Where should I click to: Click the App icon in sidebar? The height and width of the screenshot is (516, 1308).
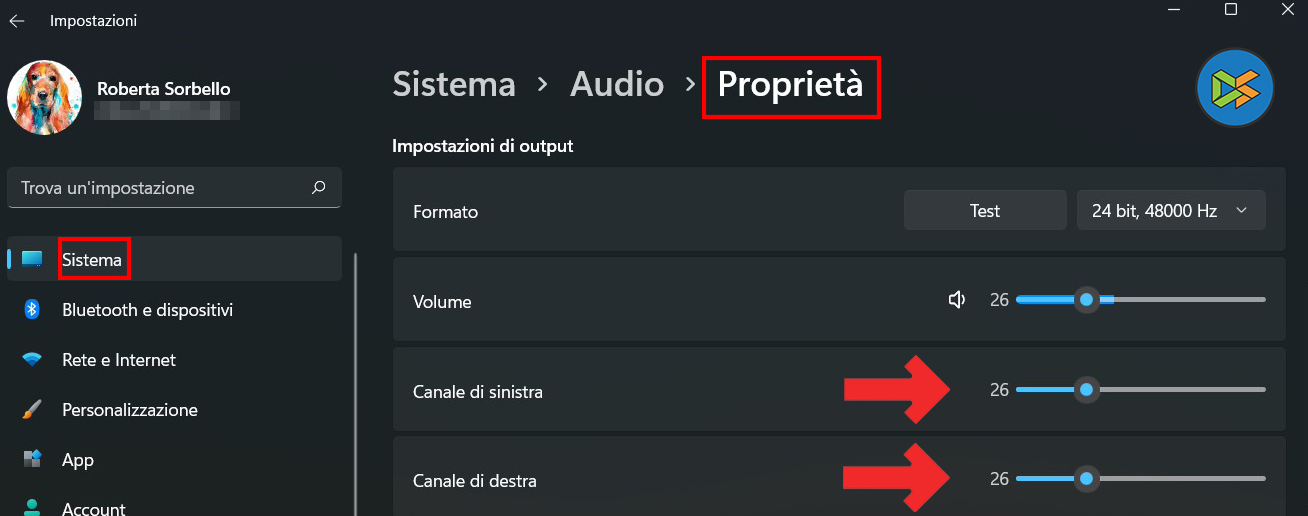pos(32,459)
